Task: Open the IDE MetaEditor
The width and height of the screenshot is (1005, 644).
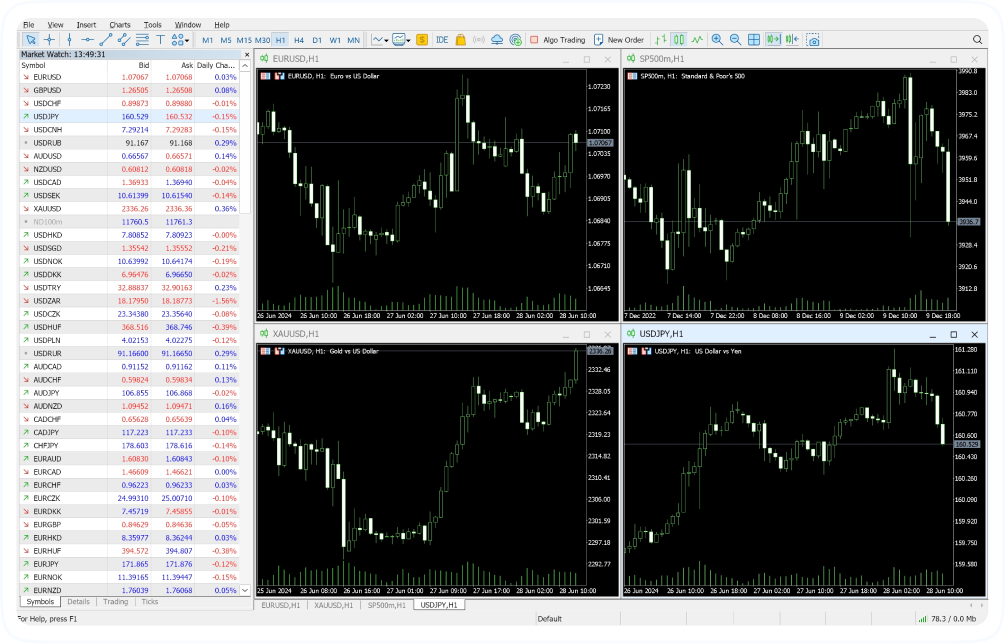Action: coord(442,40)
